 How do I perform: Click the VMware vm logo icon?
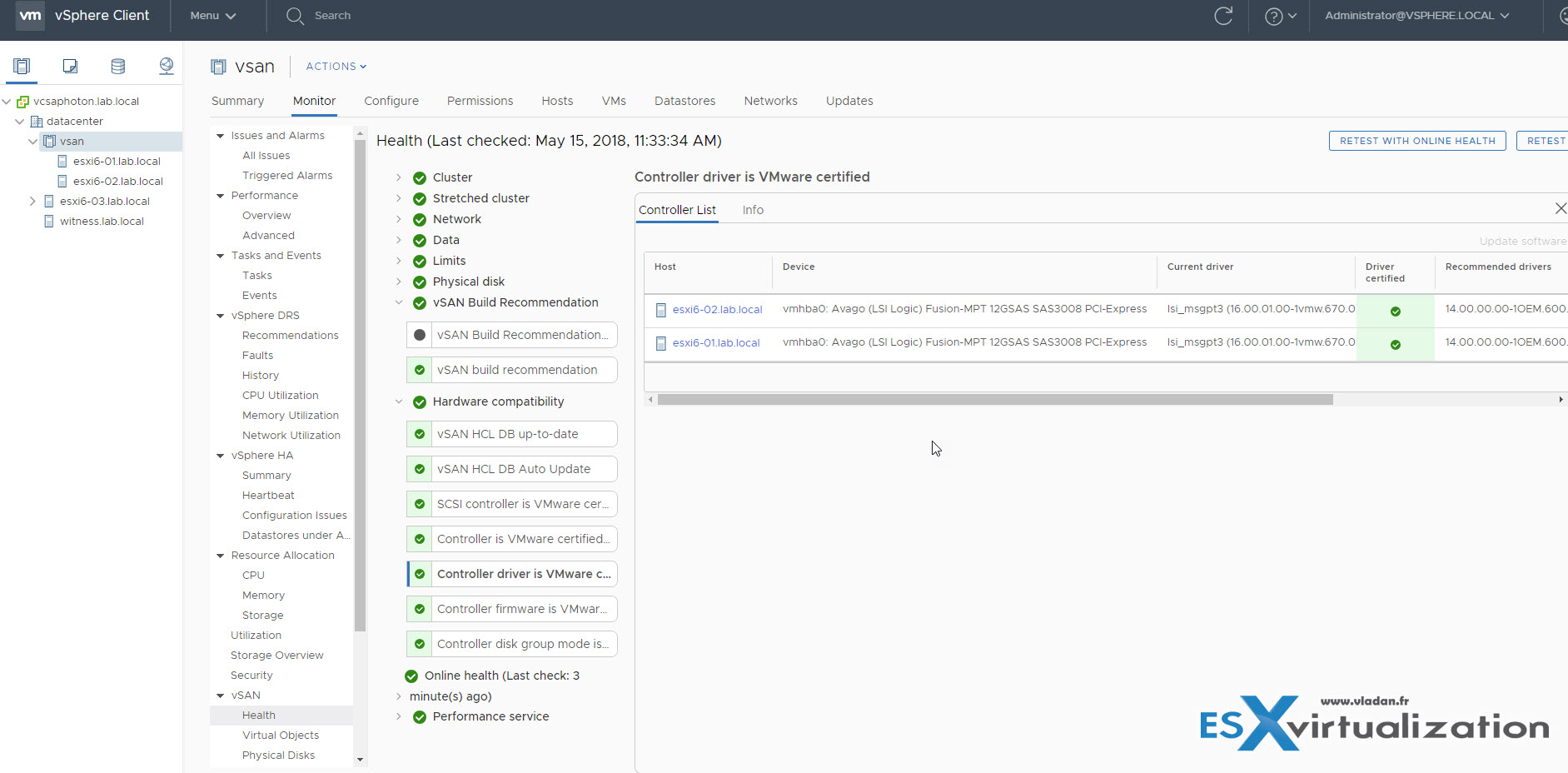click(30, 15)
